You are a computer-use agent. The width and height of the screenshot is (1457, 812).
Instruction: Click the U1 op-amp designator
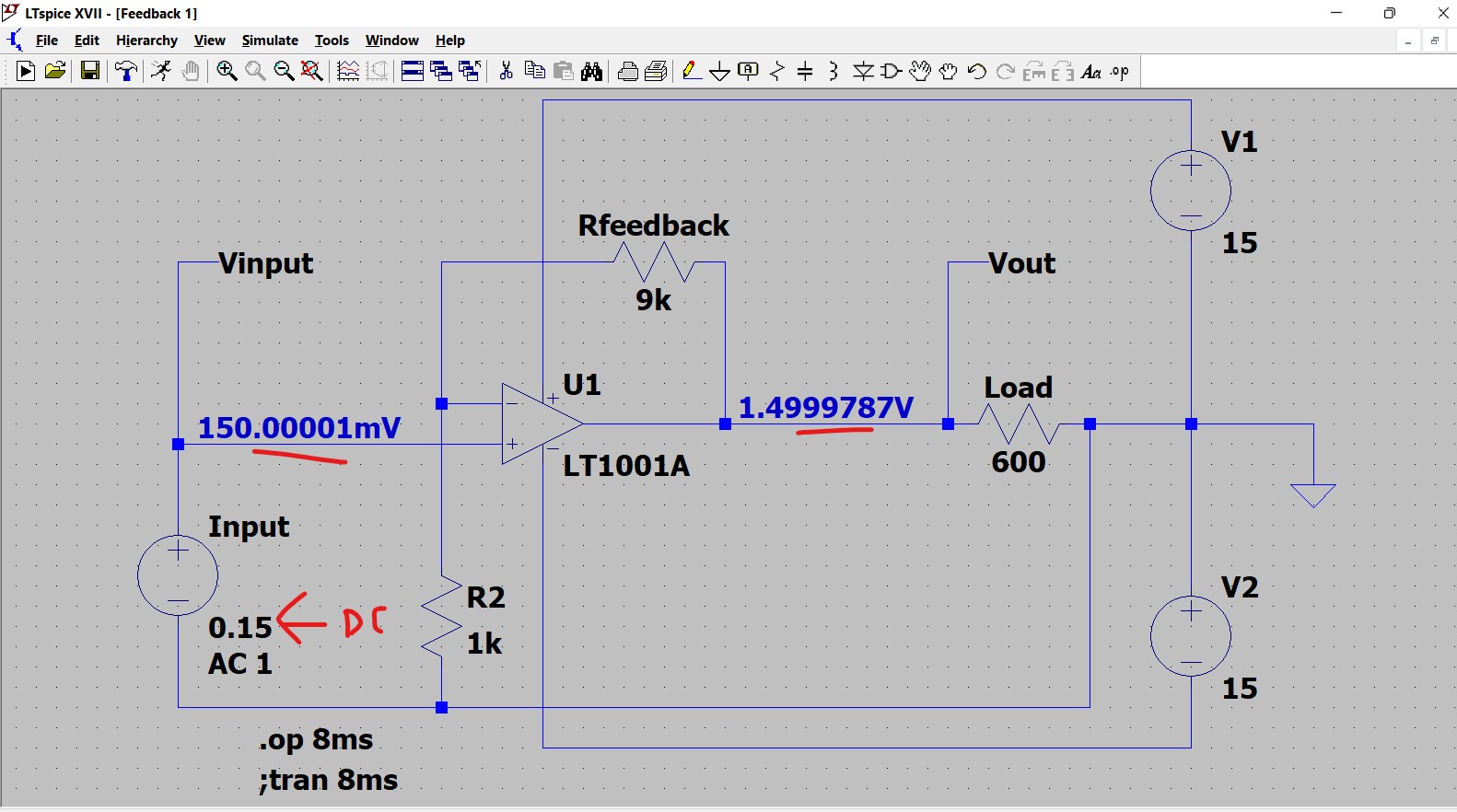click(x=581, y=385)
